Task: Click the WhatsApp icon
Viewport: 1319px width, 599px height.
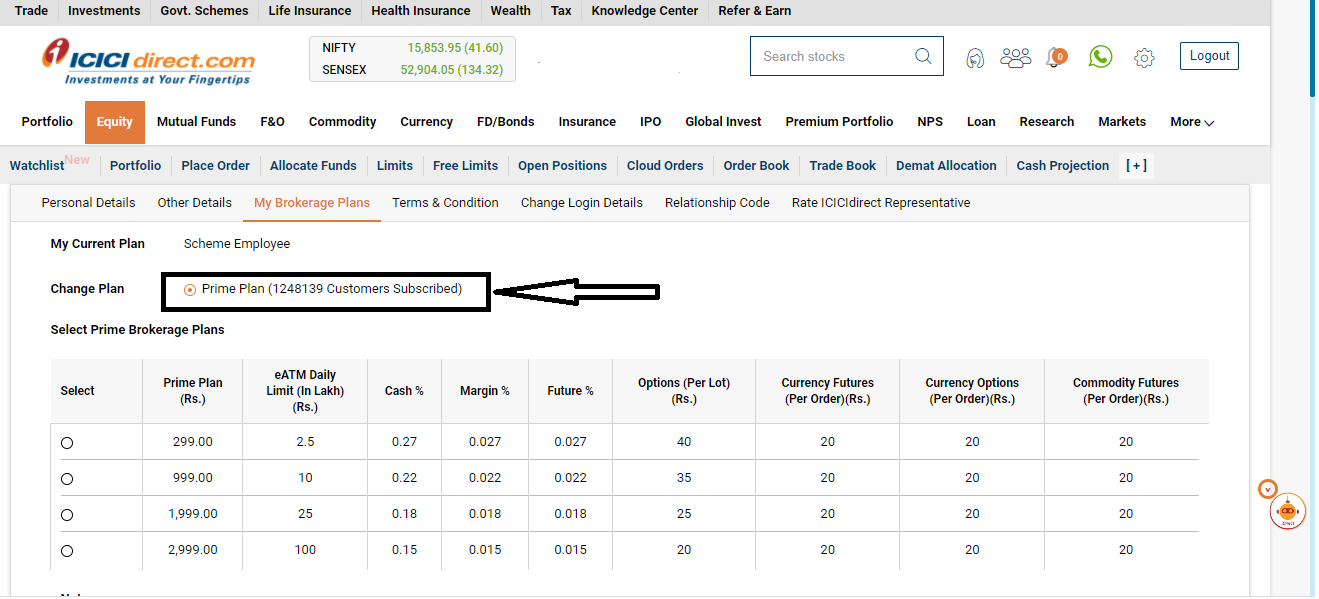Action: [x=1101, y=57]
